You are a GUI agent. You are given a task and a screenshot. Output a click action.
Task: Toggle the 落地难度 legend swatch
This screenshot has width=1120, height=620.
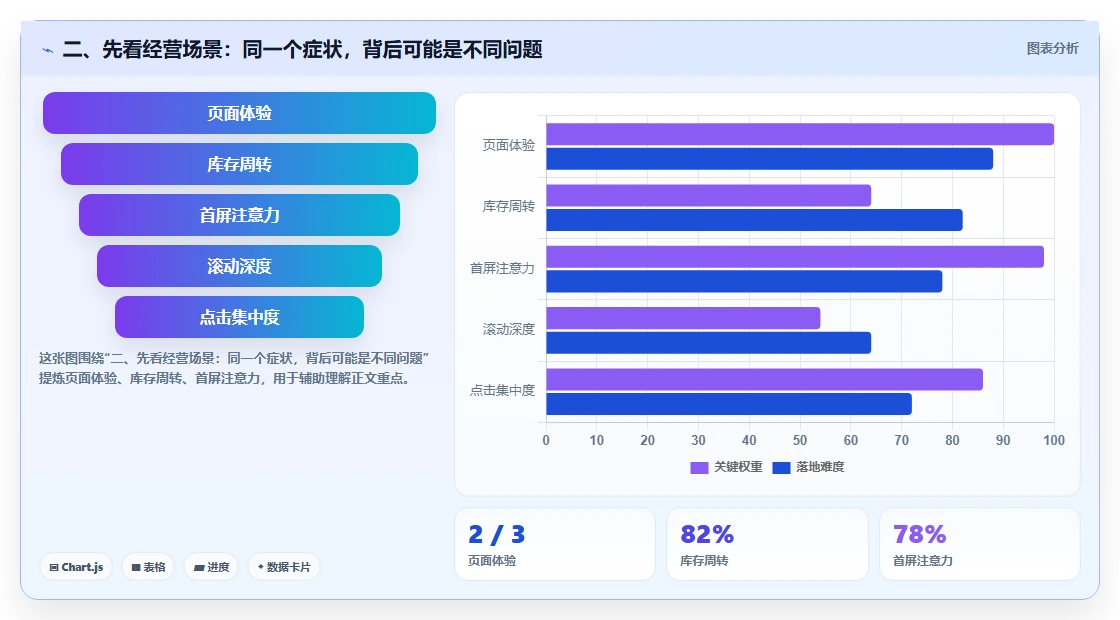(x=781, y=467)
